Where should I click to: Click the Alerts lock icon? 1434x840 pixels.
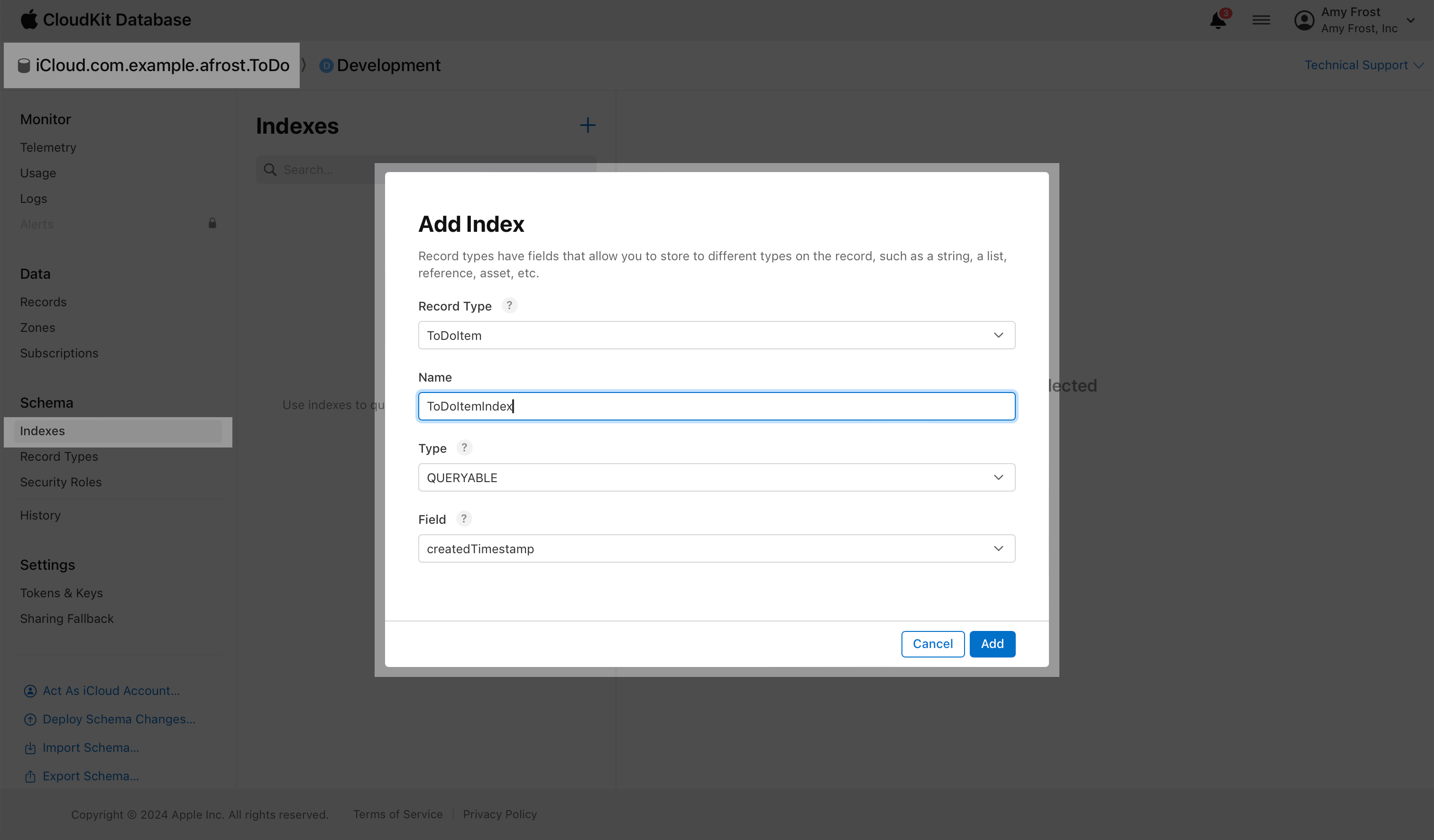point(212,223)
